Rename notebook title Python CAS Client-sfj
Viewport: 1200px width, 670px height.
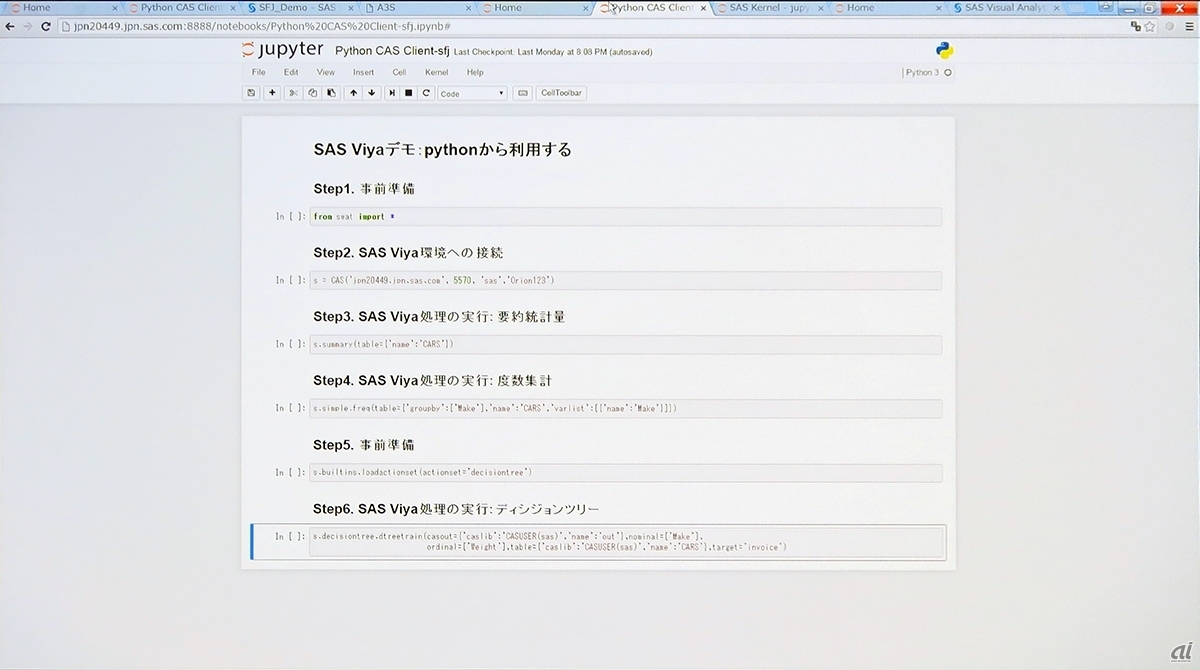(392, 50)
